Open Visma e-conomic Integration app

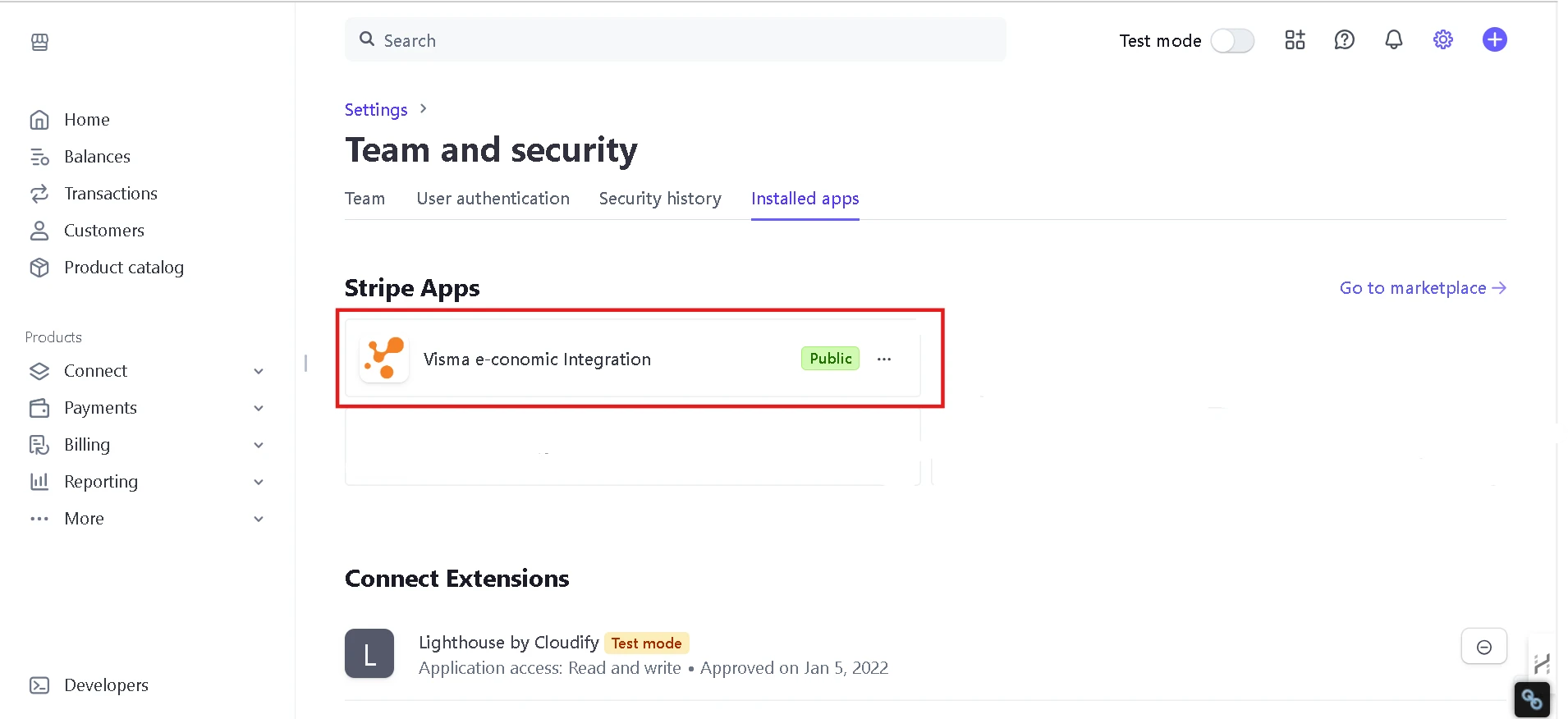[x=537, y=359]
